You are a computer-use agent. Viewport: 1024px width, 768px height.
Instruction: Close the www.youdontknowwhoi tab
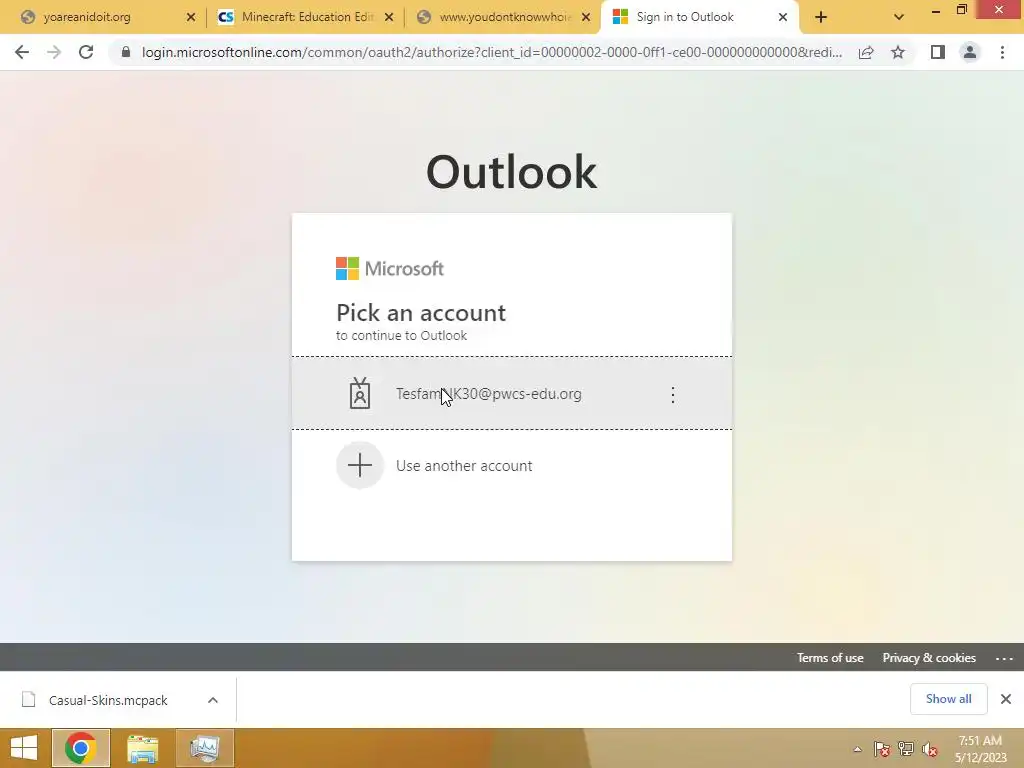coord(586,18)
